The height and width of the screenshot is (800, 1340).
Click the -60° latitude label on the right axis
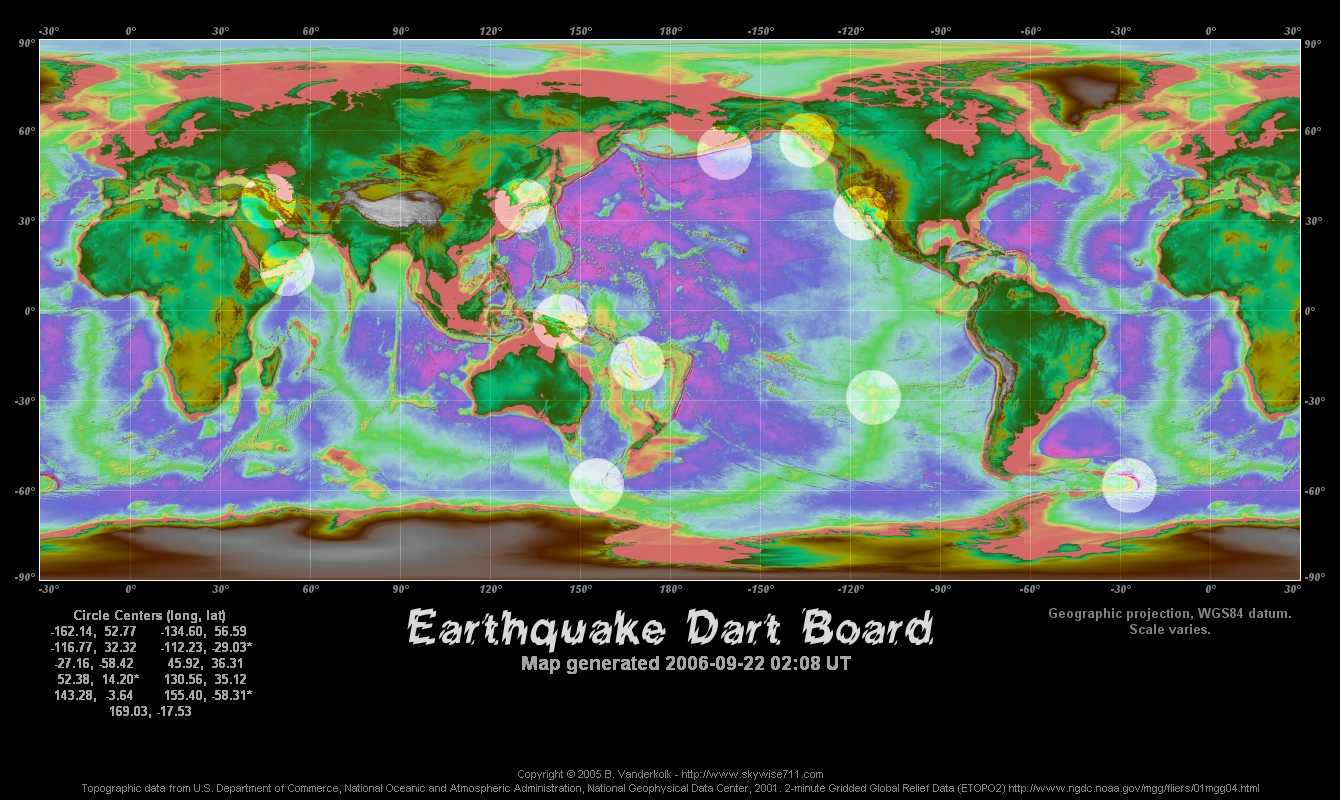pos(1314,491)
